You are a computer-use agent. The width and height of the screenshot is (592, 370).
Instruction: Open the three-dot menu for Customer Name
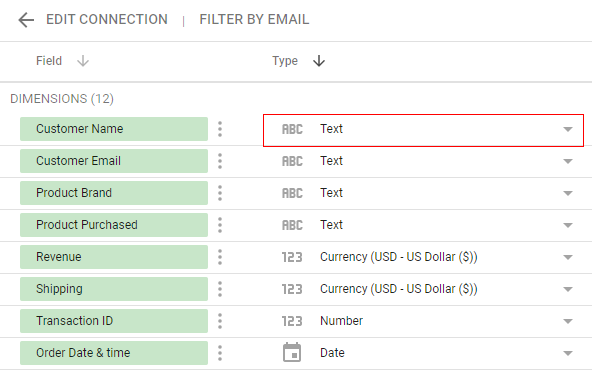[220, 129]
